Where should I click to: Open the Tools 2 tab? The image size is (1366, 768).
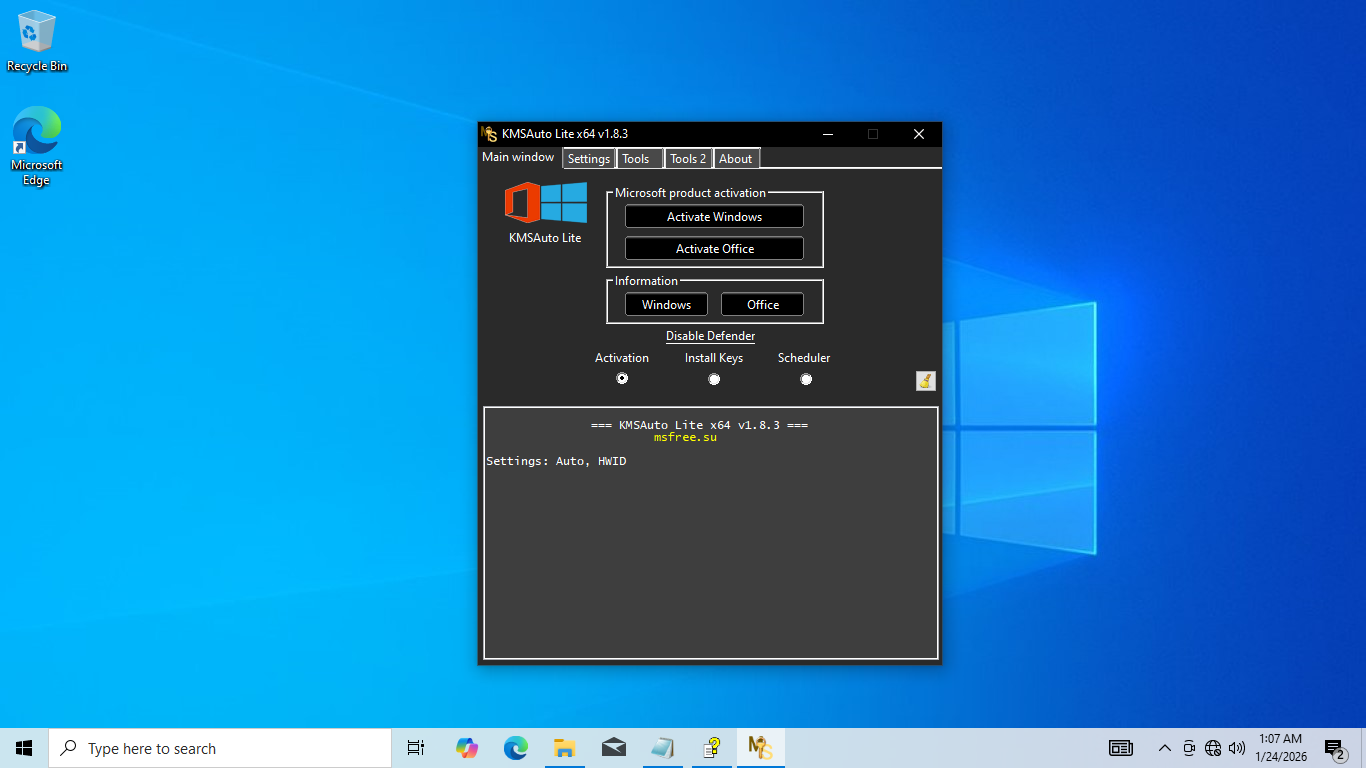tap(688, 159)
